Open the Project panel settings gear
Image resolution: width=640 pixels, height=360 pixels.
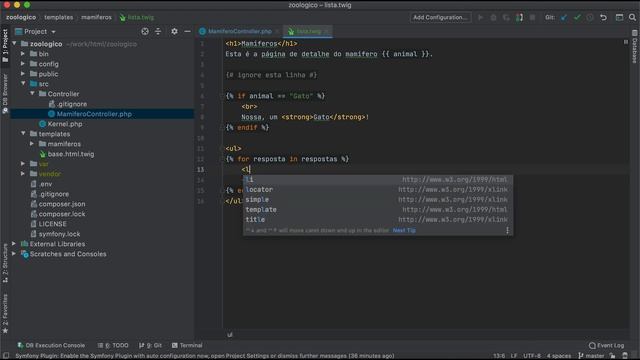point(174,31)
